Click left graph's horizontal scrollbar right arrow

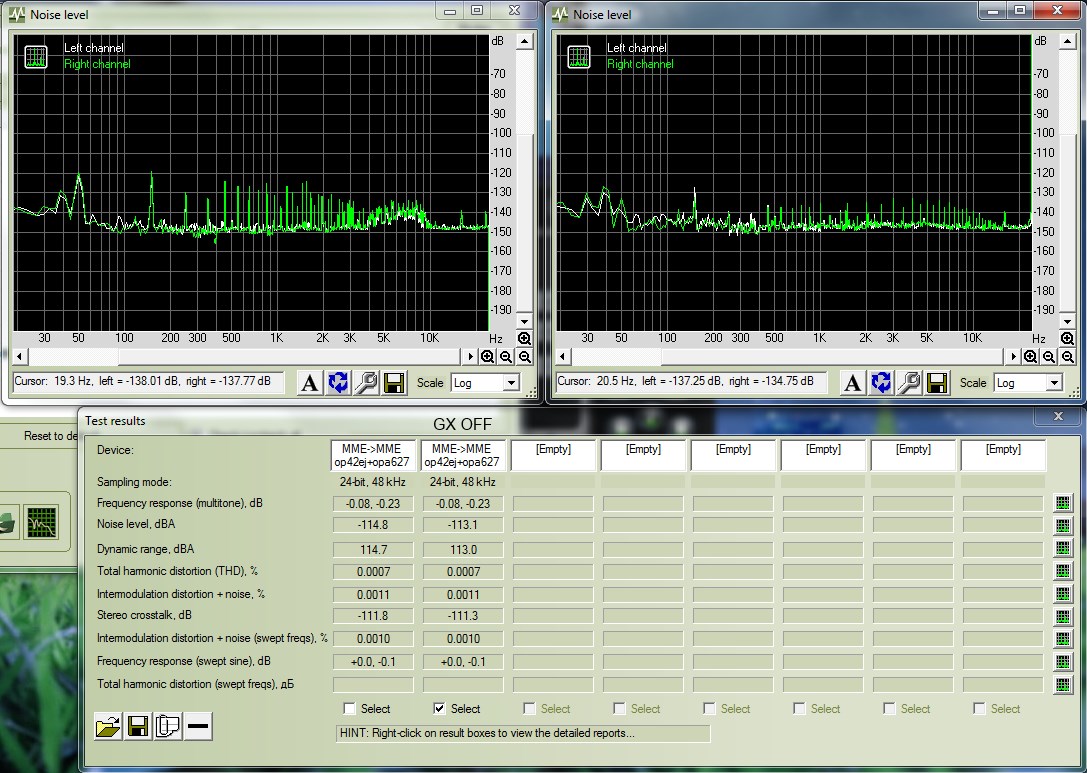[470, 357]
